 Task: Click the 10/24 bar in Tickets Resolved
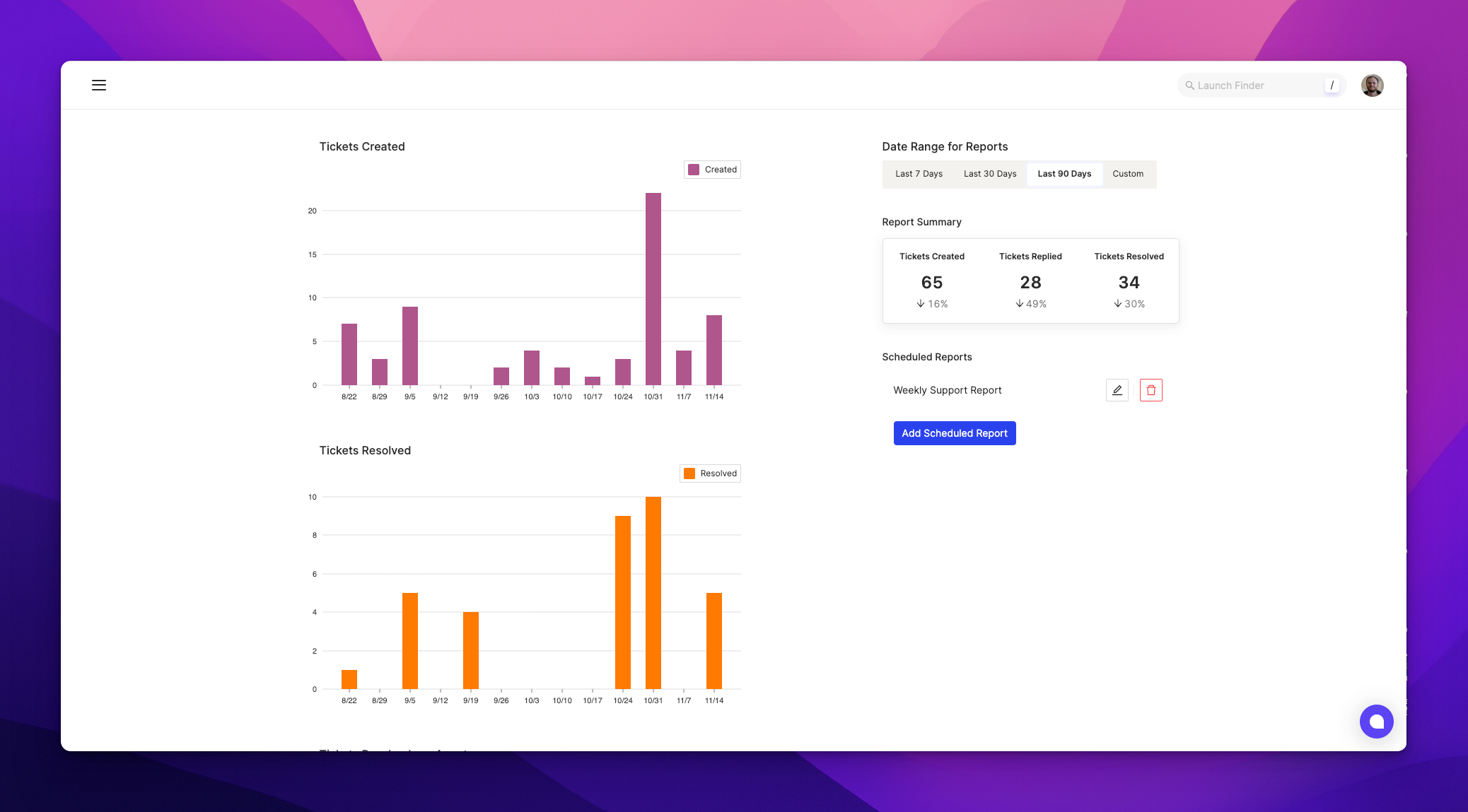pos(622,602)
